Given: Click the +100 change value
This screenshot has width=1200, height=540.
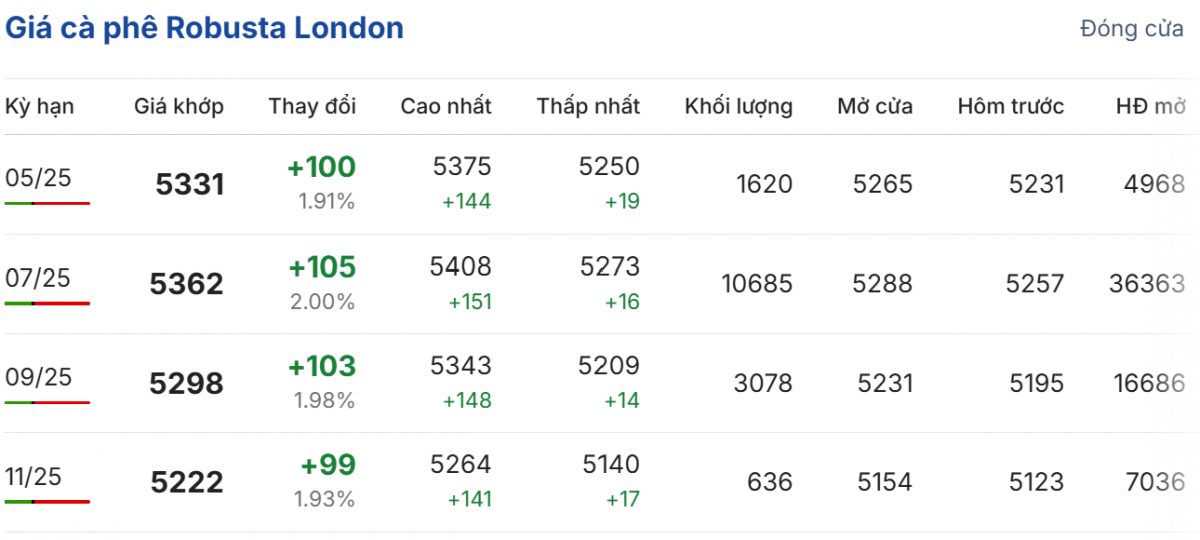Looking at the screenshot, I should tap(321, 167).
